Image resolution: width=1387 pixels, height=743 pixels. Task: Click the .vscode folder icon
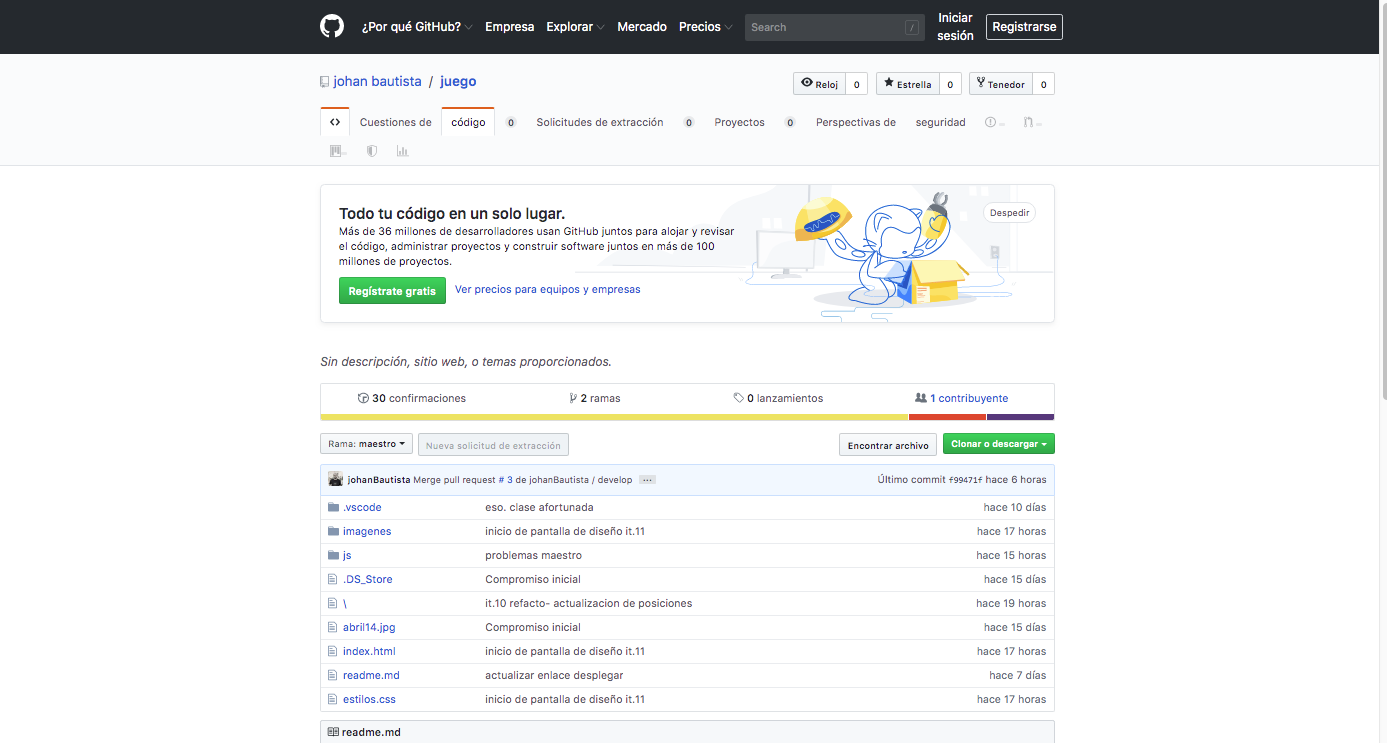[x=333, y=507]
